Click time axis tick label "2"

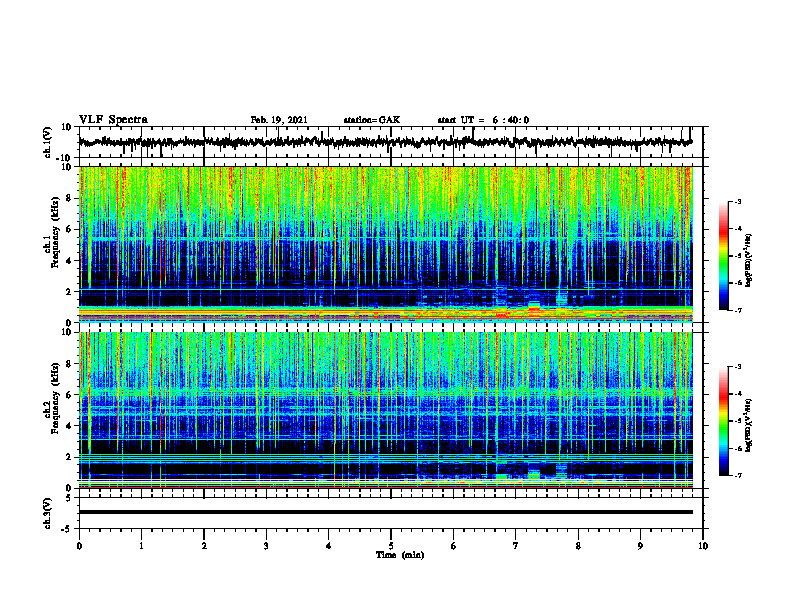204,546
